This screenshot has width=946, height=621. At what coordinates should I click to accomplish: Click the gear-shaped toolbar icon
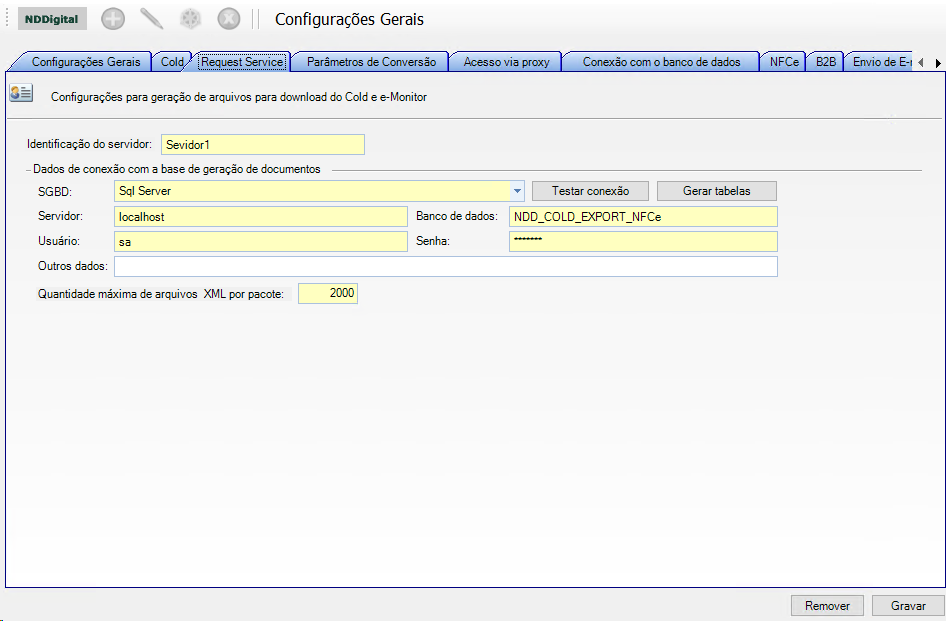pos(190,19)
